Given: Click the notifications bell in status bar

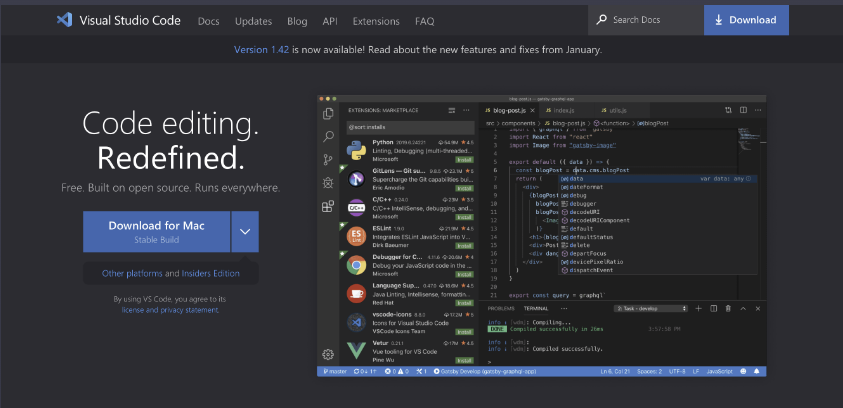Looking at the screenshot, I should (757, 371).
